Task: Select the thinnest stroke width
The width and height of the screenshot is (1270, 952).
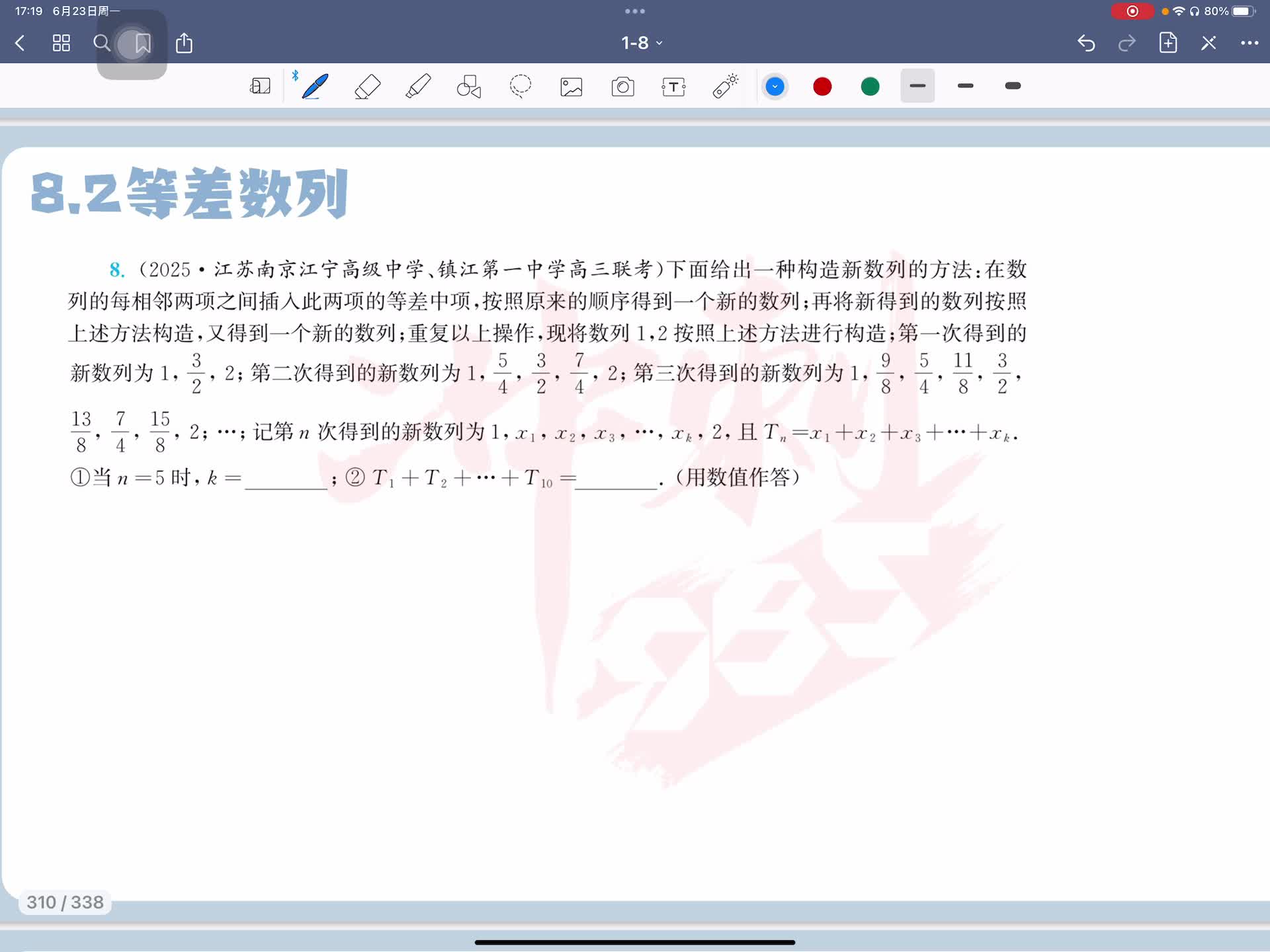Action: click(x=917, y=86)
